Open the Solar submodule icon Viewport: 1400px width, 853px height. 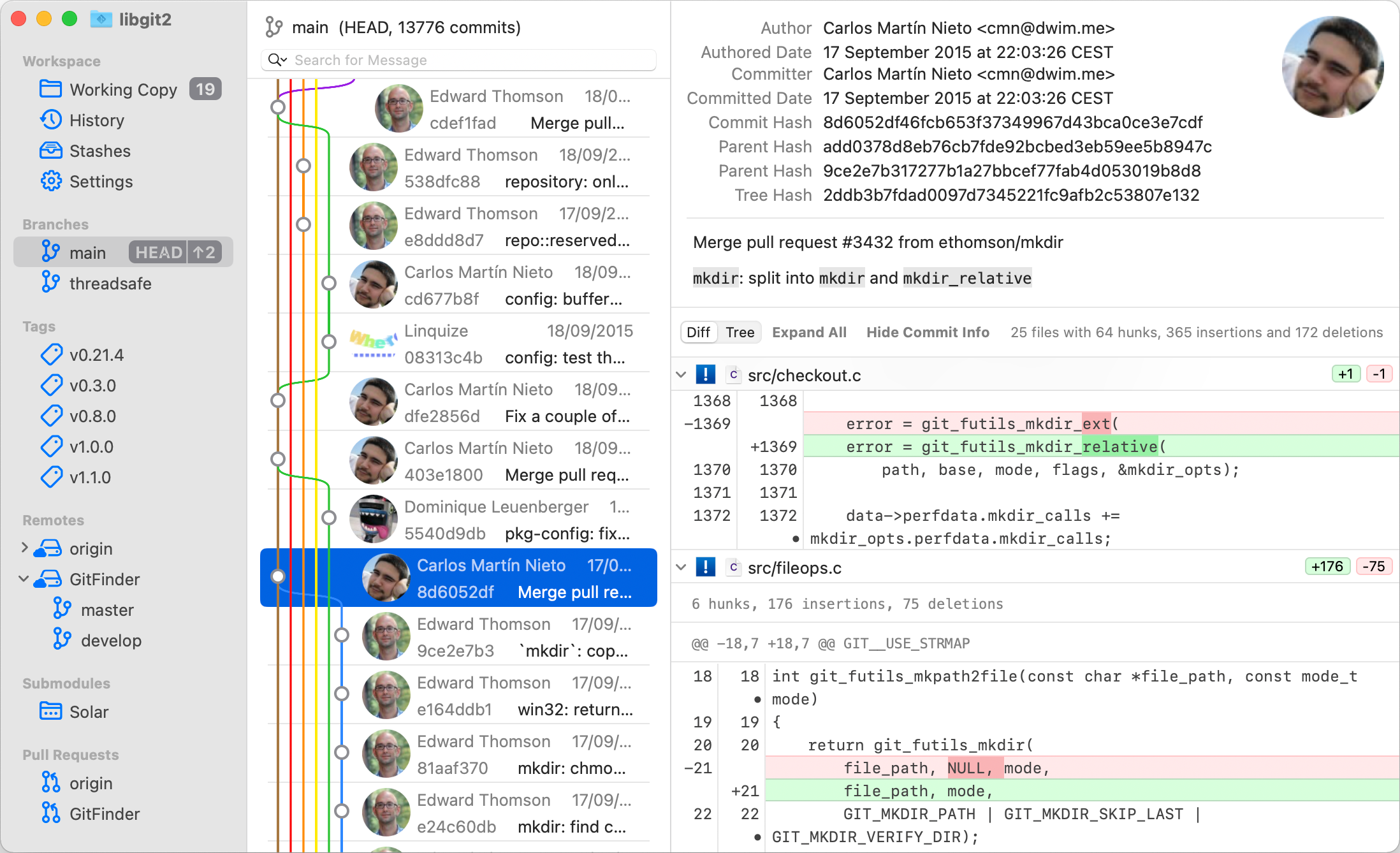pos(50,711)
